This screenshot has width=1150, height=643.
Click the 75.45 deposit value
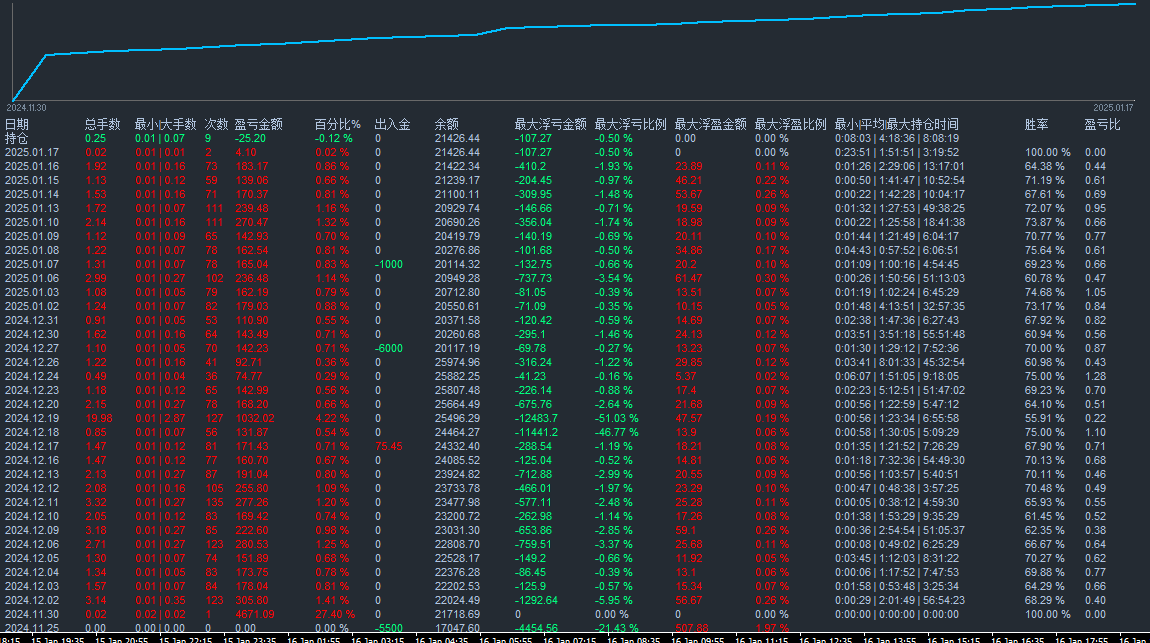[389, 447]
